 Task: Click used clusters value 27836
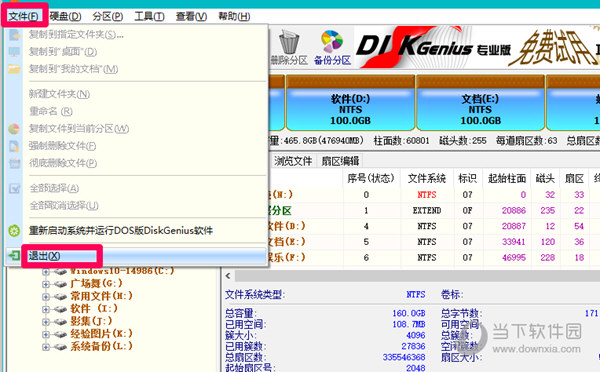click(413, 346)
